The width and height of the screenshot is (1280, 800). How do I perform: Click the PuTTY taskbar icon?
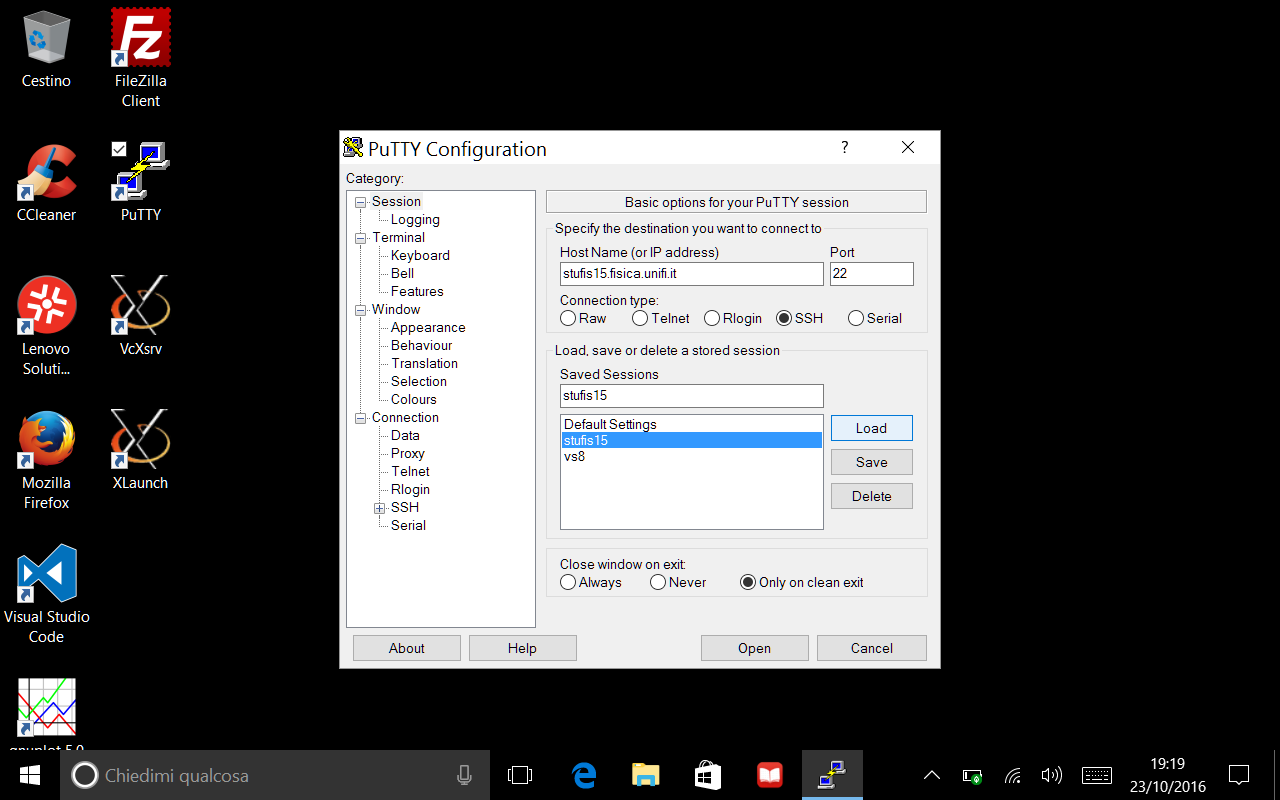832,775
